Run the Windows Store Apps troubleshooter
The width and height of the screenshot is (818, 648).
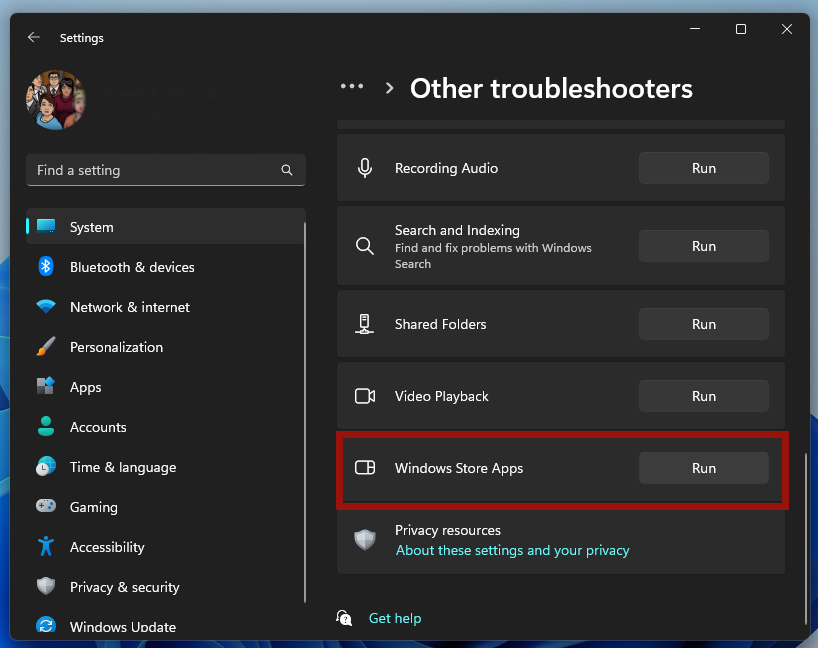[703, 468]
